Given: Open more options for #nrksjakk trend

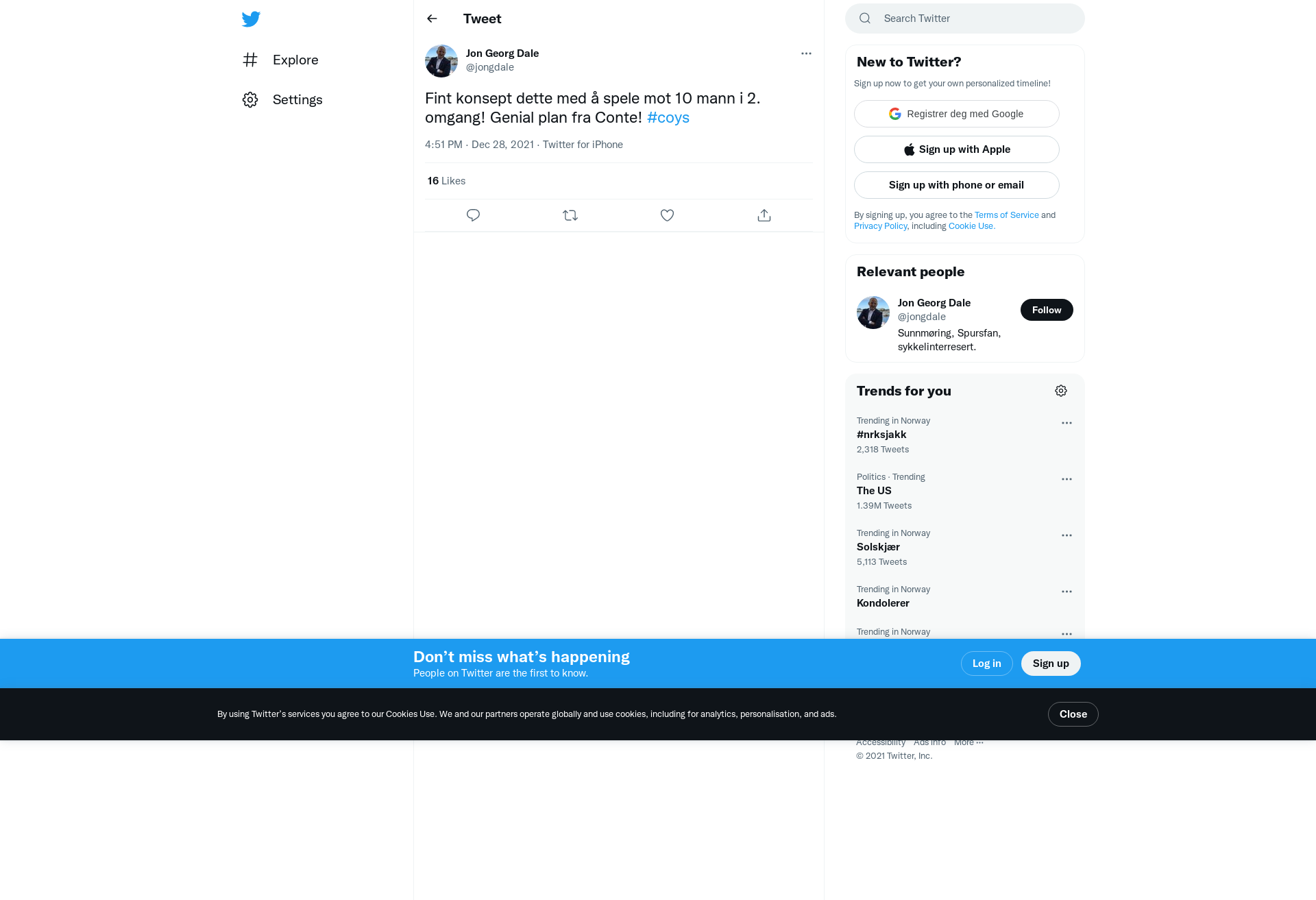Looking at the screenshot, I should [x=1067, y=423].
